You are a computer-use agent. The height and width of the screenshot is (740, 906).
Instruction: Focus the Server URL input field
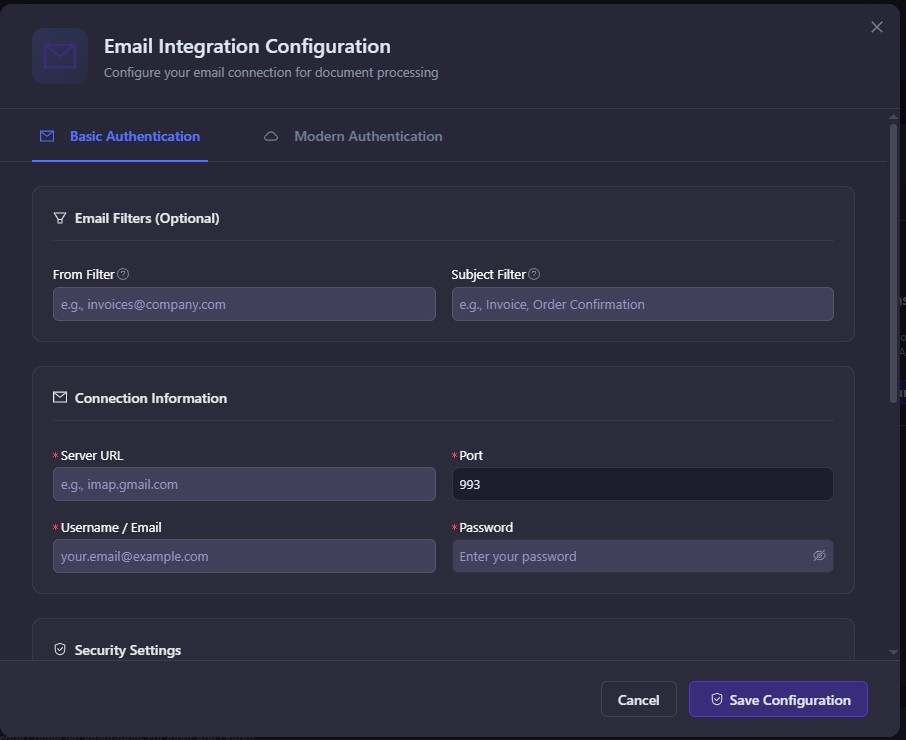pos(244,484)
